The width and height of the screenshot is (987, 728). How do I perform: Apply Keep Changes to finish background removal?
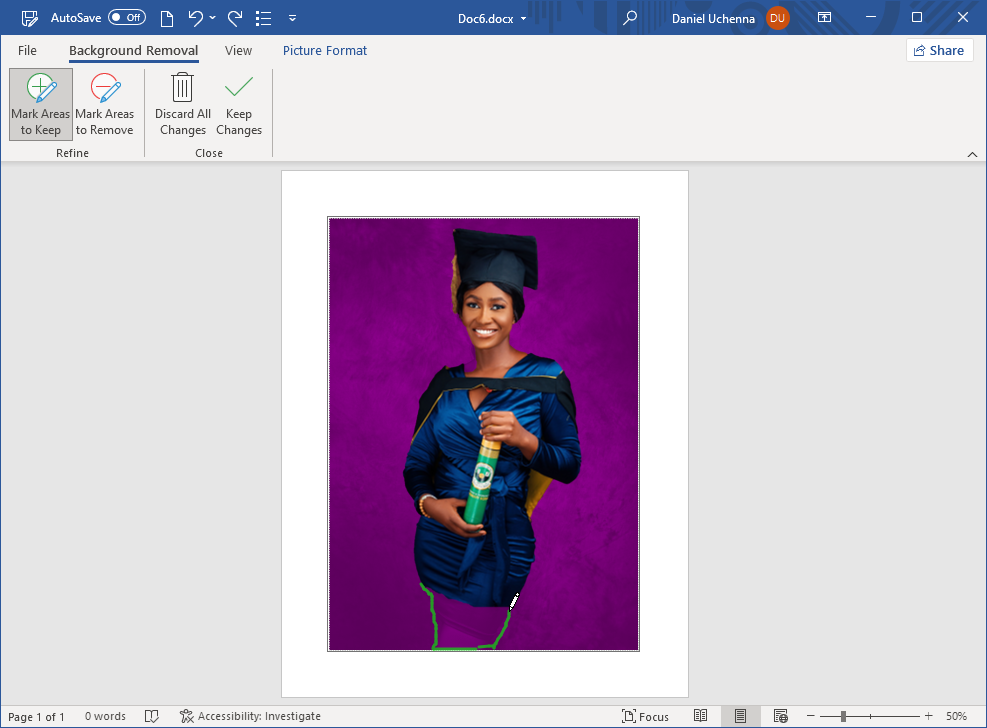[239, 104]
